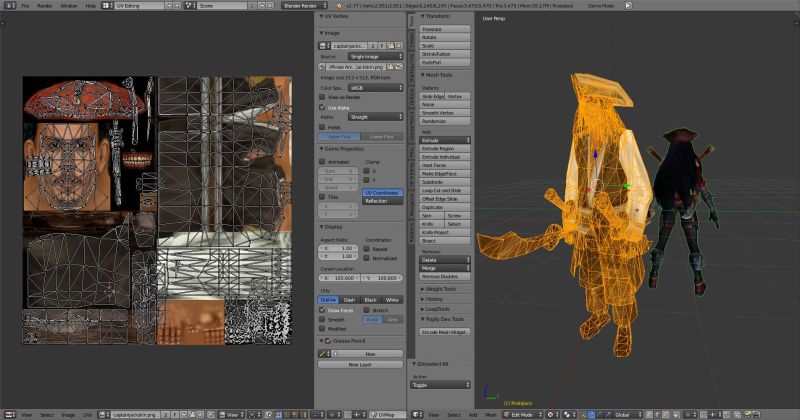Open the Merge dropdown in Mesh Tools
Image resolution: width=800 pixels, height=420 pixels.
tap(444, 268)
